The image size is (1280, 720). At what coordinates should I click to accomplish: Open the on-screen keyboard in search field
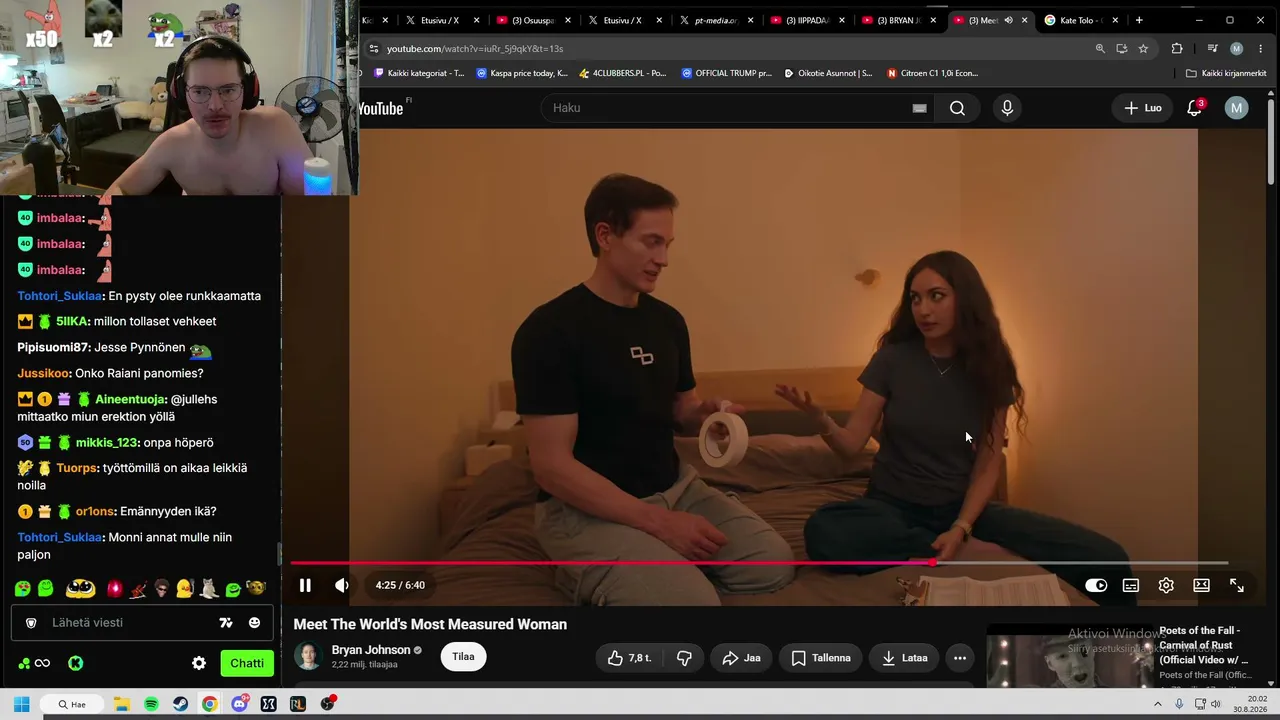[x=919, y=108]
